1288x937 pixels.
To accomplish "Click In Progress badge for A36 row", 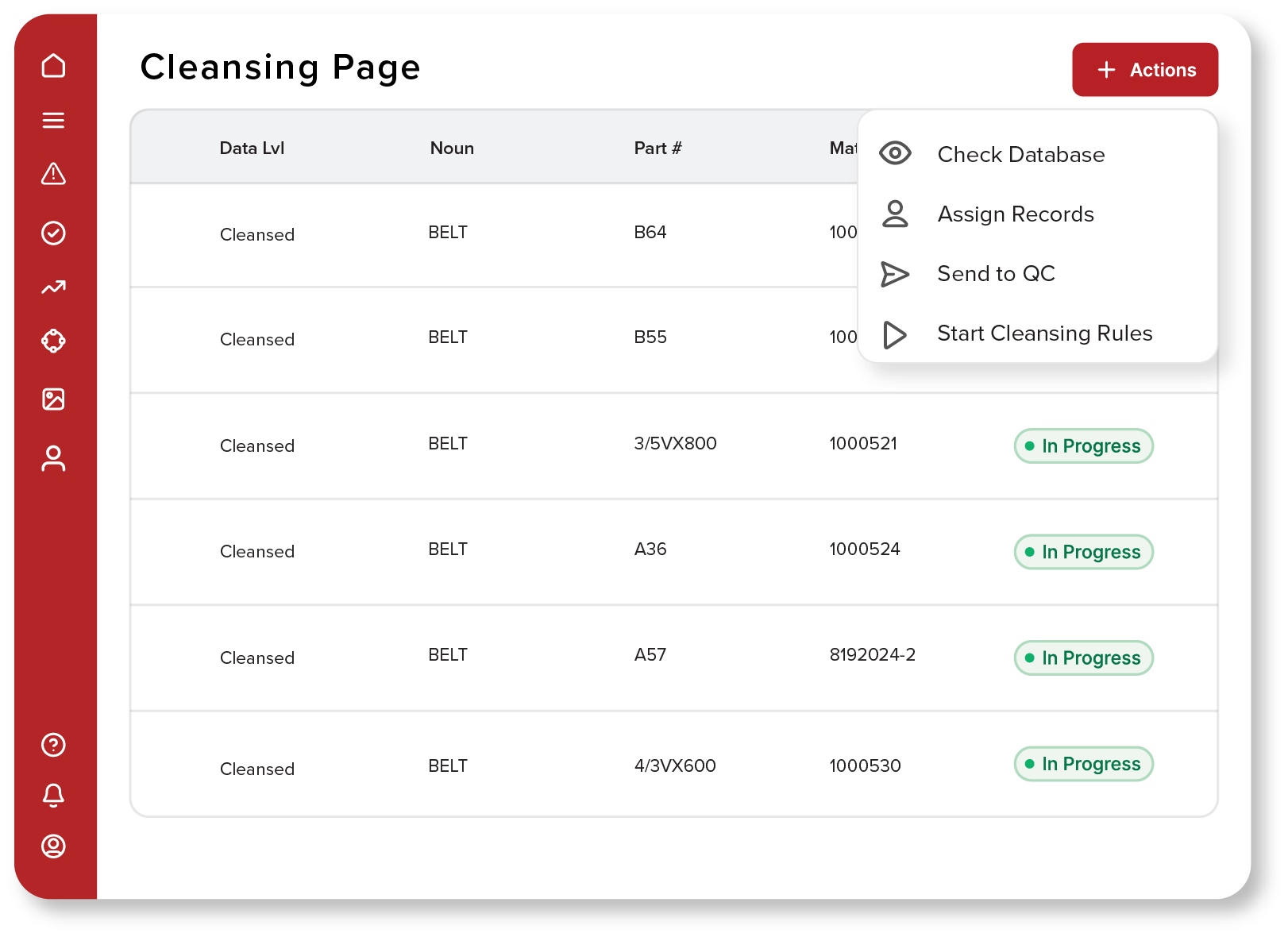I will click(1083, 552).
